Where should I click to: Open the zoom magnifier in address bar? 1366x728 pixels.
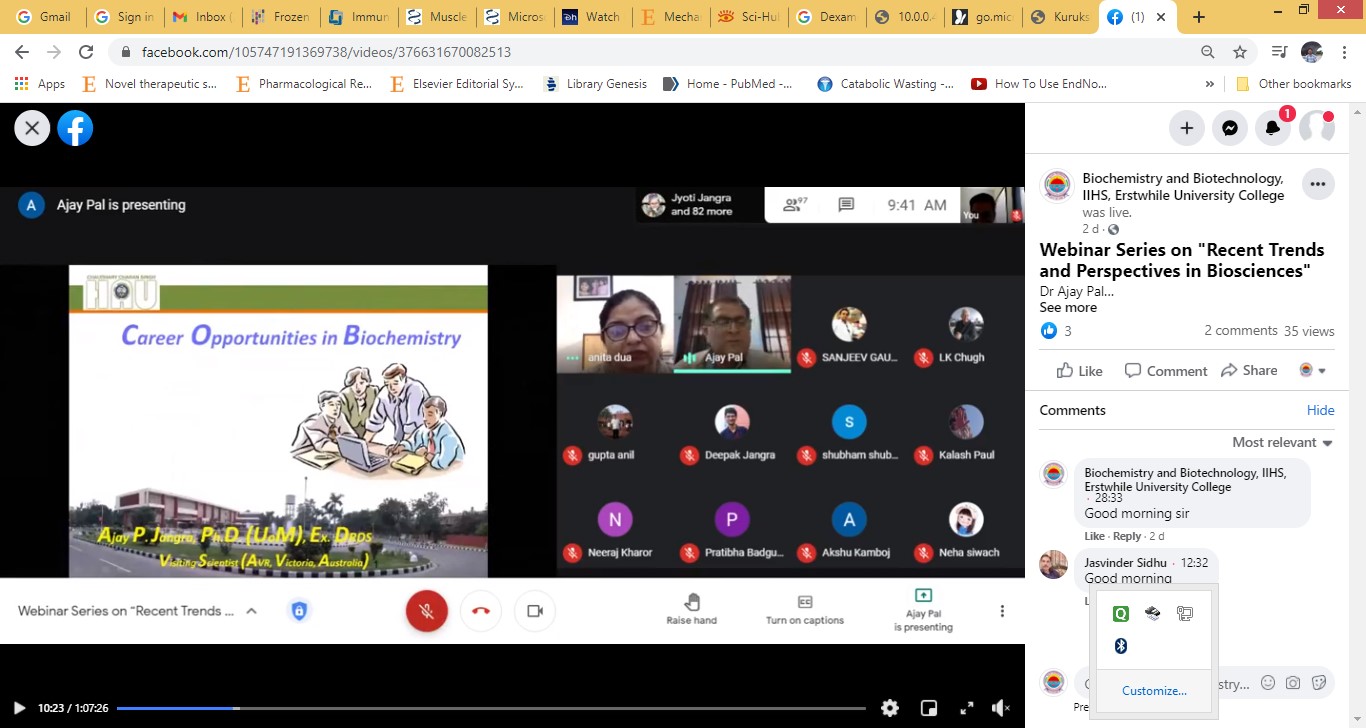[1208, 52]
